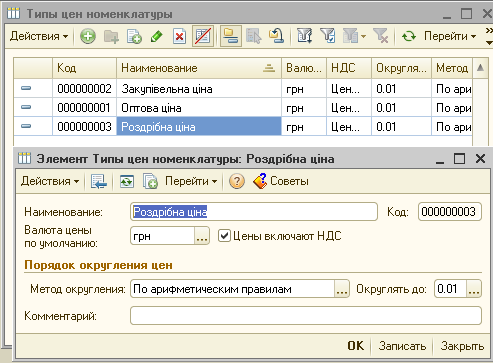The height and width of the screenshot is (363, 493).
Task: Click the OK button
Action: click(x=356, y=346)
